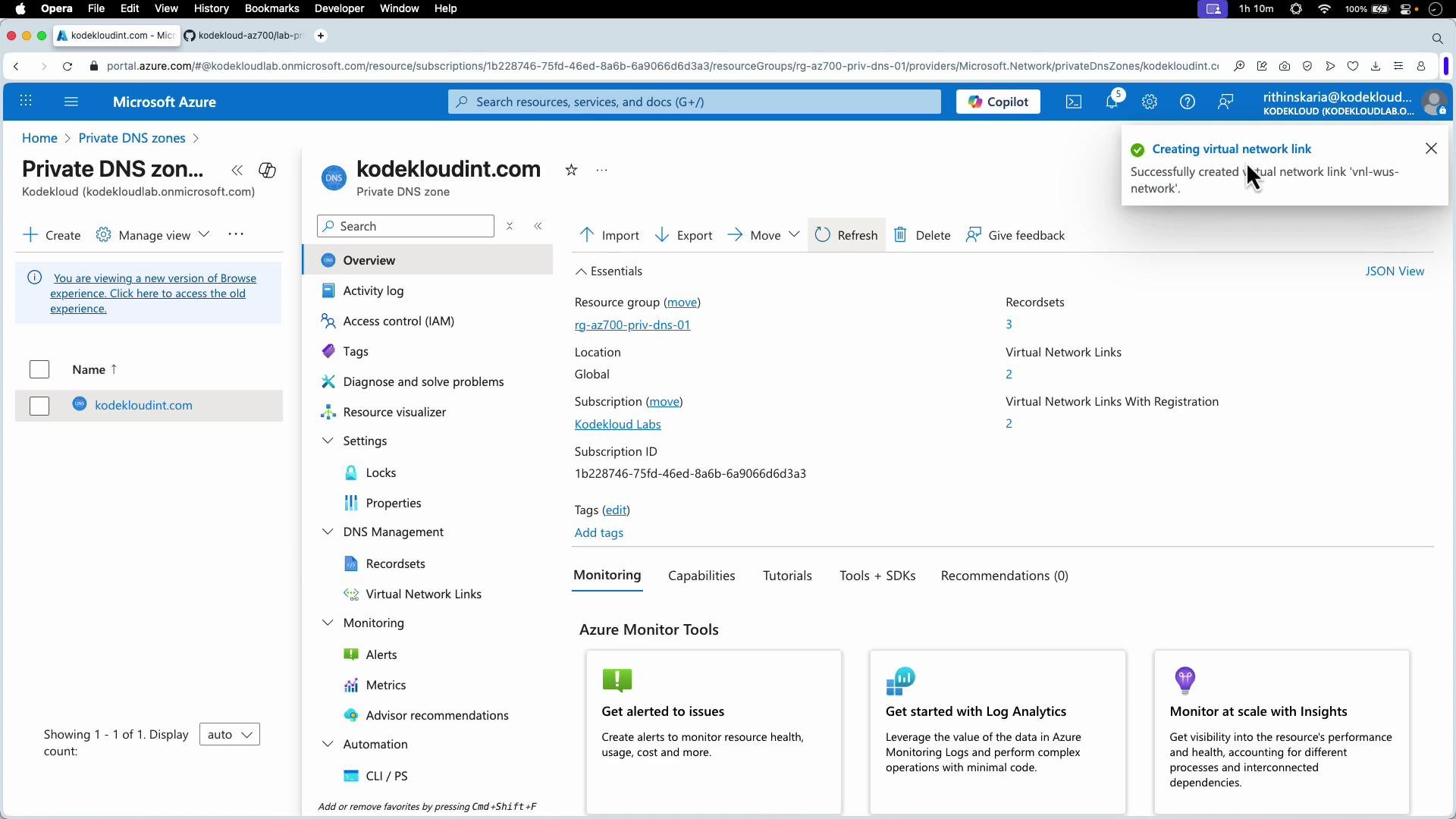Switch to the Tools + SDKs tab

[877, 576]
